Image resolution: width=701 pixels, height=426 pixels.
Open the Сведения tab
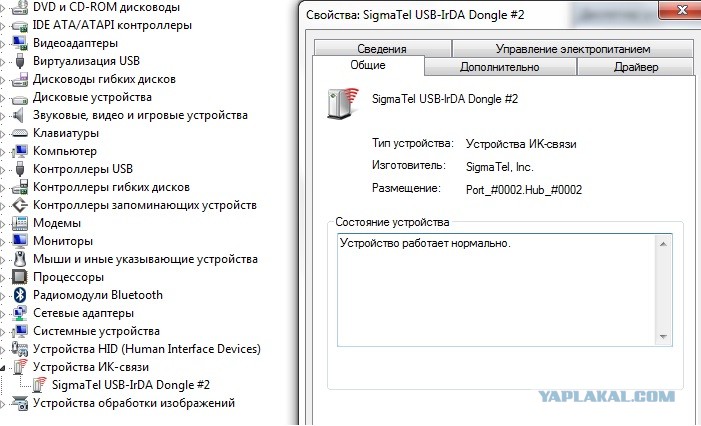tap(382, 48)
